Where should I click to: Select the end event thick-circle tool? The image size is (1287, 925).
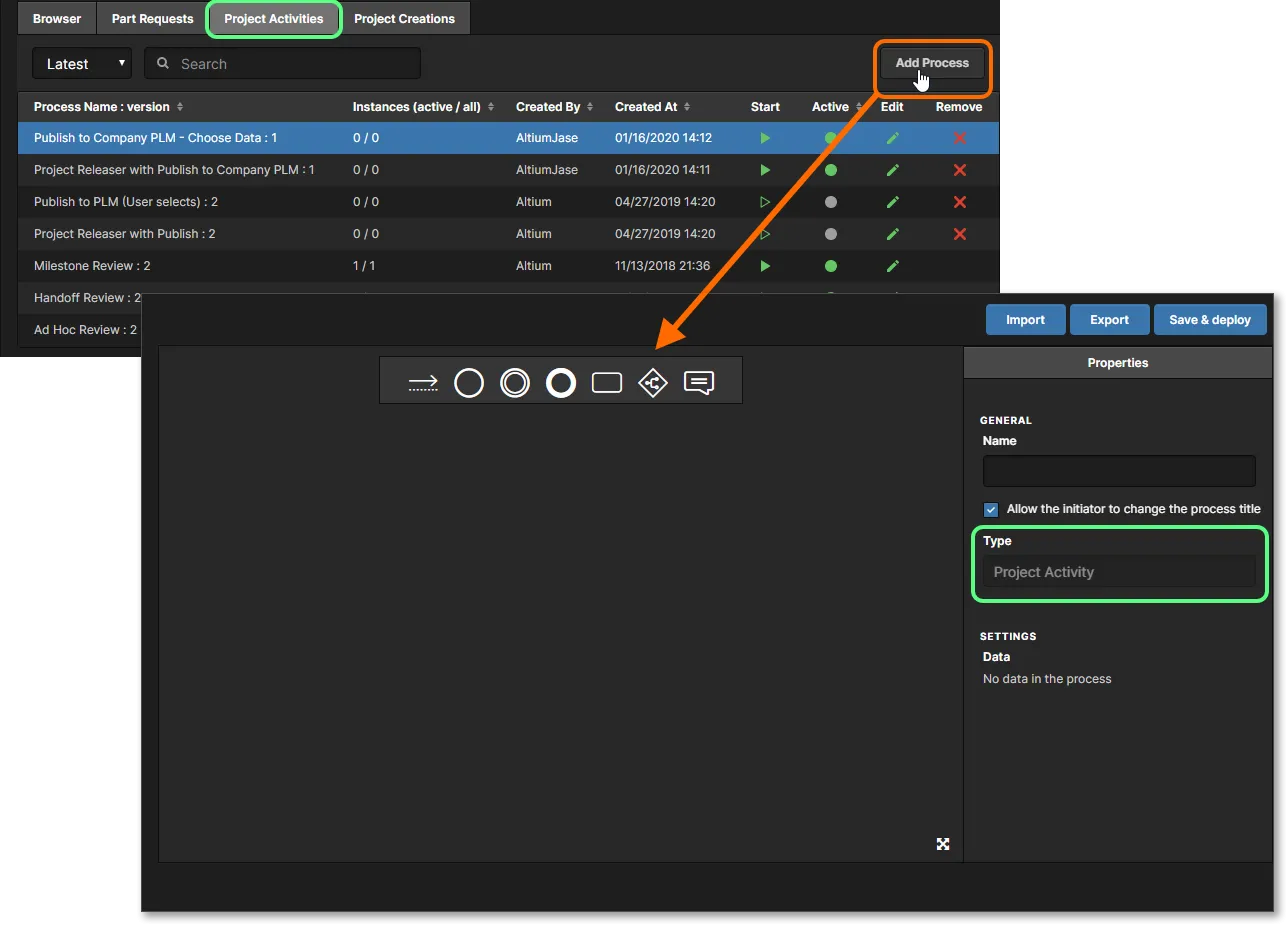point(561,383)
